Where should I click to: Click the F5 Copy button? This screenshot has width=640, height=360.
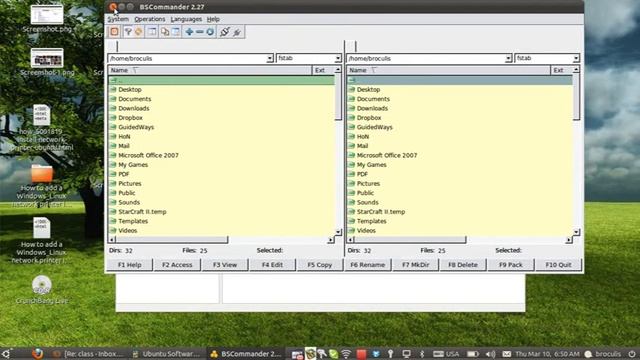click(320, 264)
